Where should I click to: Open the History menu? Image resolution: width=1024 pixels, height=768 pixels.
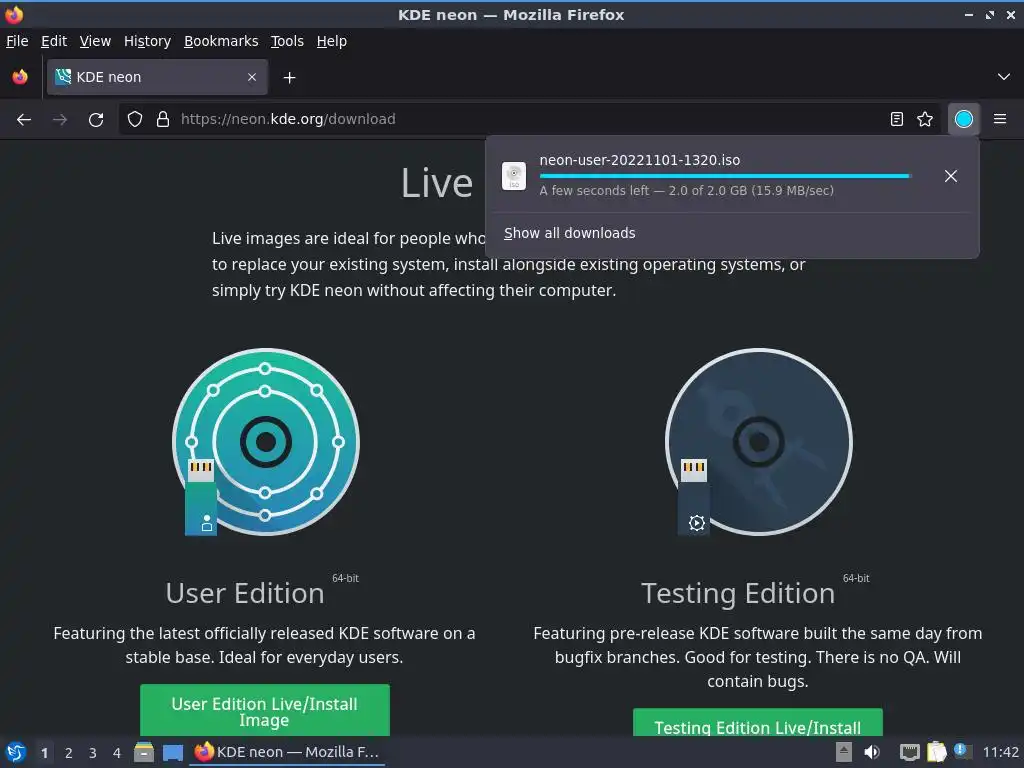click(x=147, y=41)
